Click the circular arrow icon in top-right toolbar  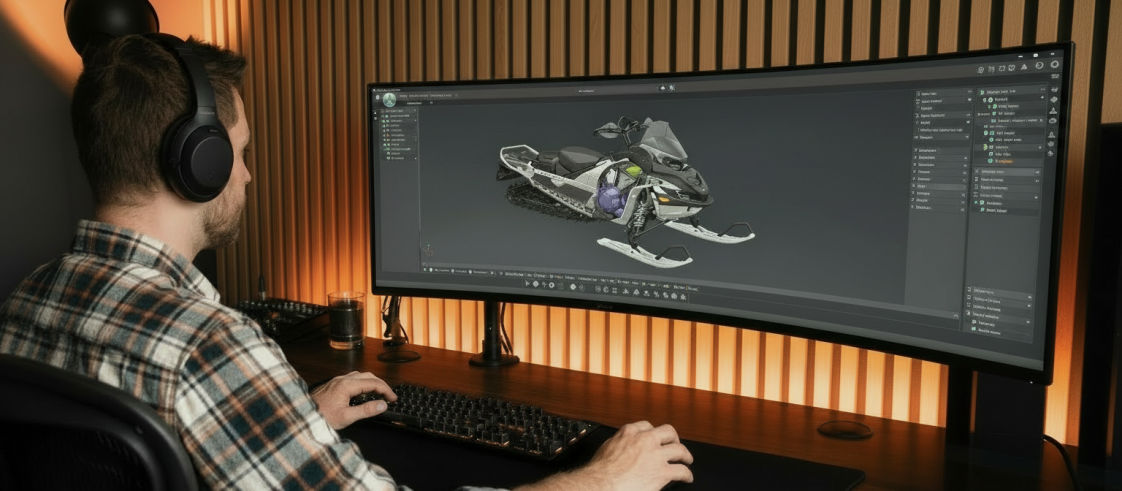coord(1040,65)
